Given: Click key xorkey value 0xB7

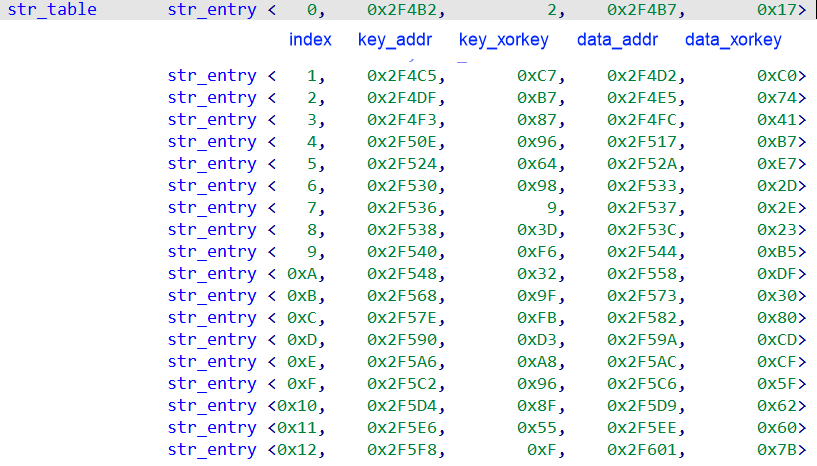Looking at the screenshot, I should (x=536, y=97).
